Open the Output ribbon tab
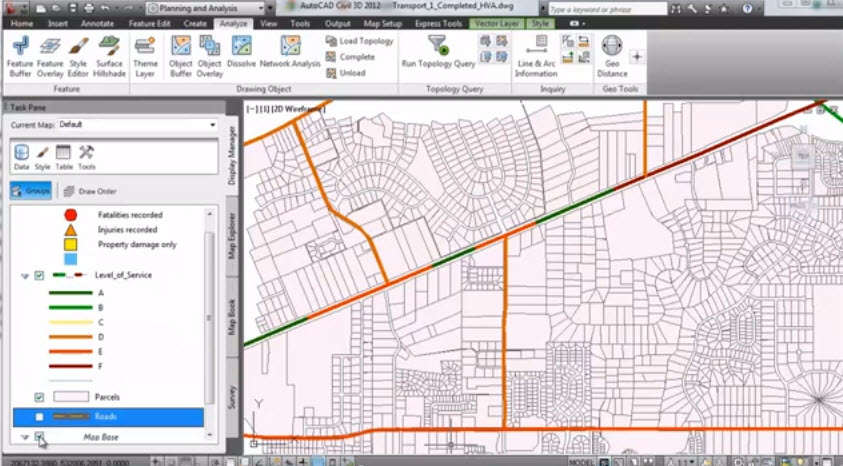Image resolution: width=843 pixels, height=466 pixels. [x=338, y=24]
